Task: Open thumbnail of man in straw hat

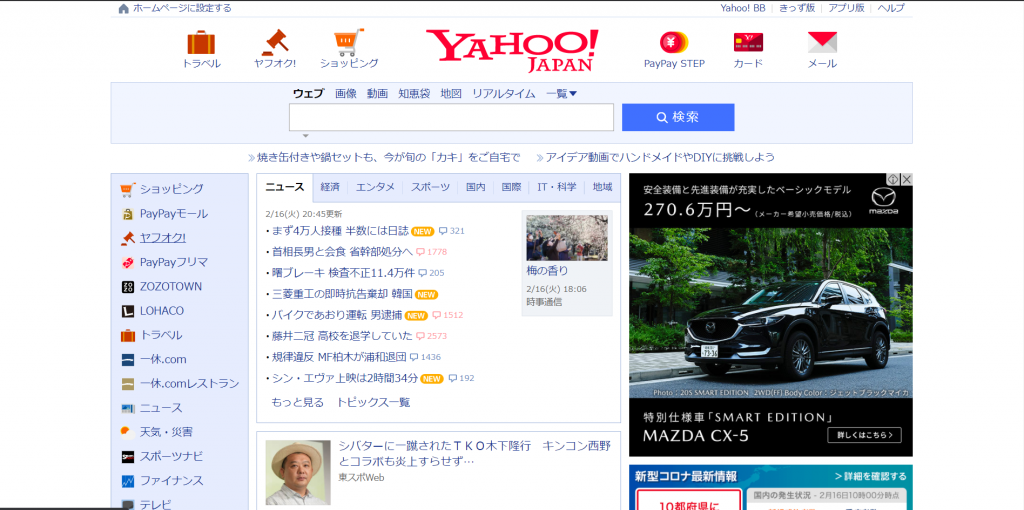Action: click(298, 472)
